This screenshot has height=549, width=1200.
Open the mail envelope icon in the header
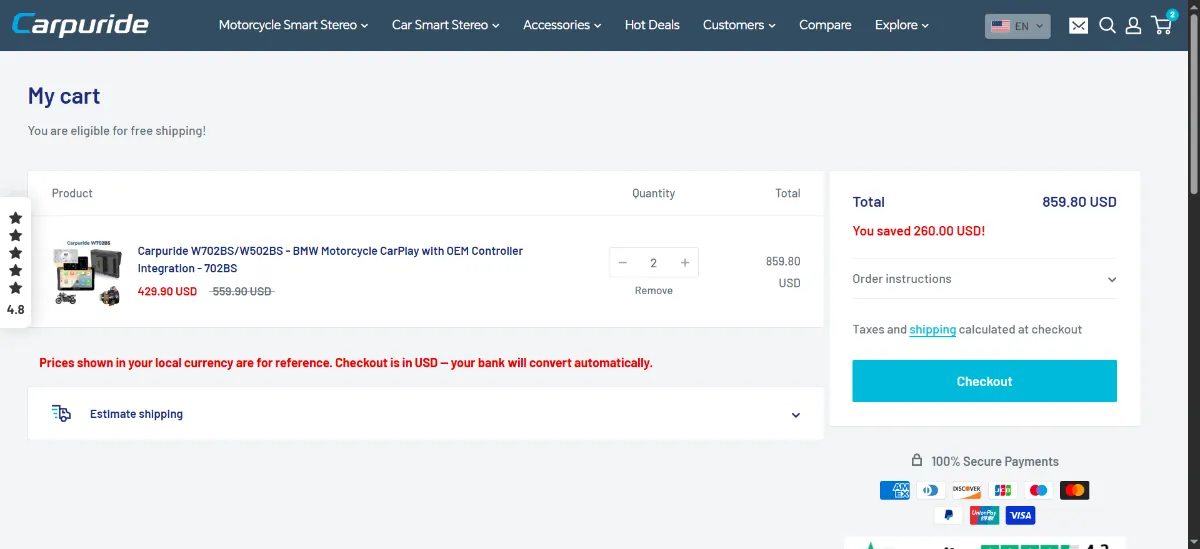[x=1078, y=26]
